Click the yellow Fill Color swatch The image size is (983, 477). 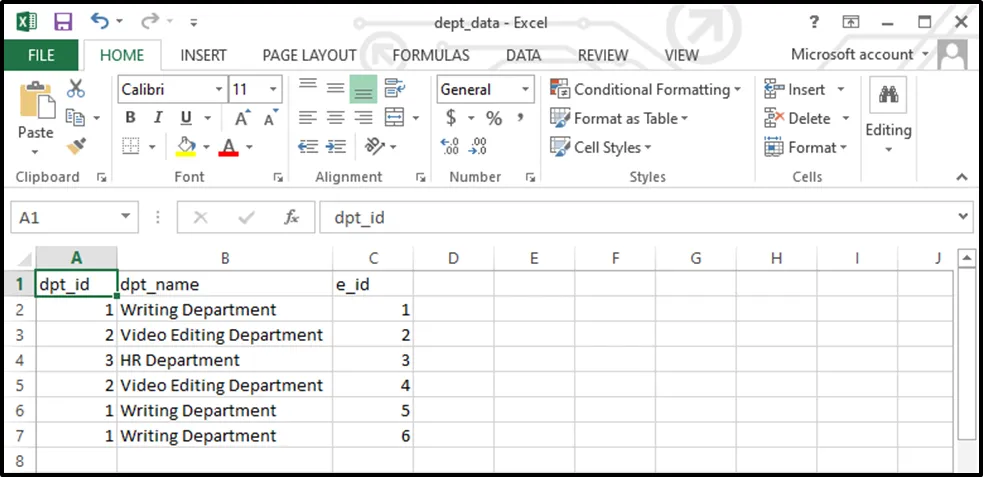(x=185, y=147)
